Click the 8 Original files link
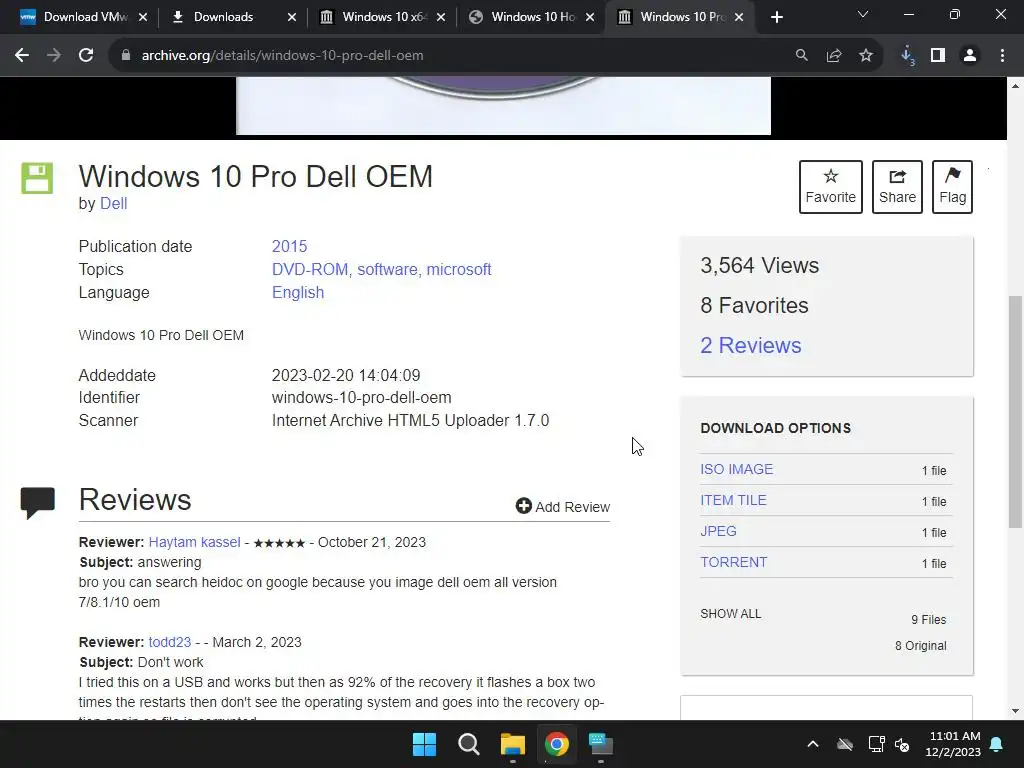This screenshot has width=1024, height=768. click(x=920, y=646)
